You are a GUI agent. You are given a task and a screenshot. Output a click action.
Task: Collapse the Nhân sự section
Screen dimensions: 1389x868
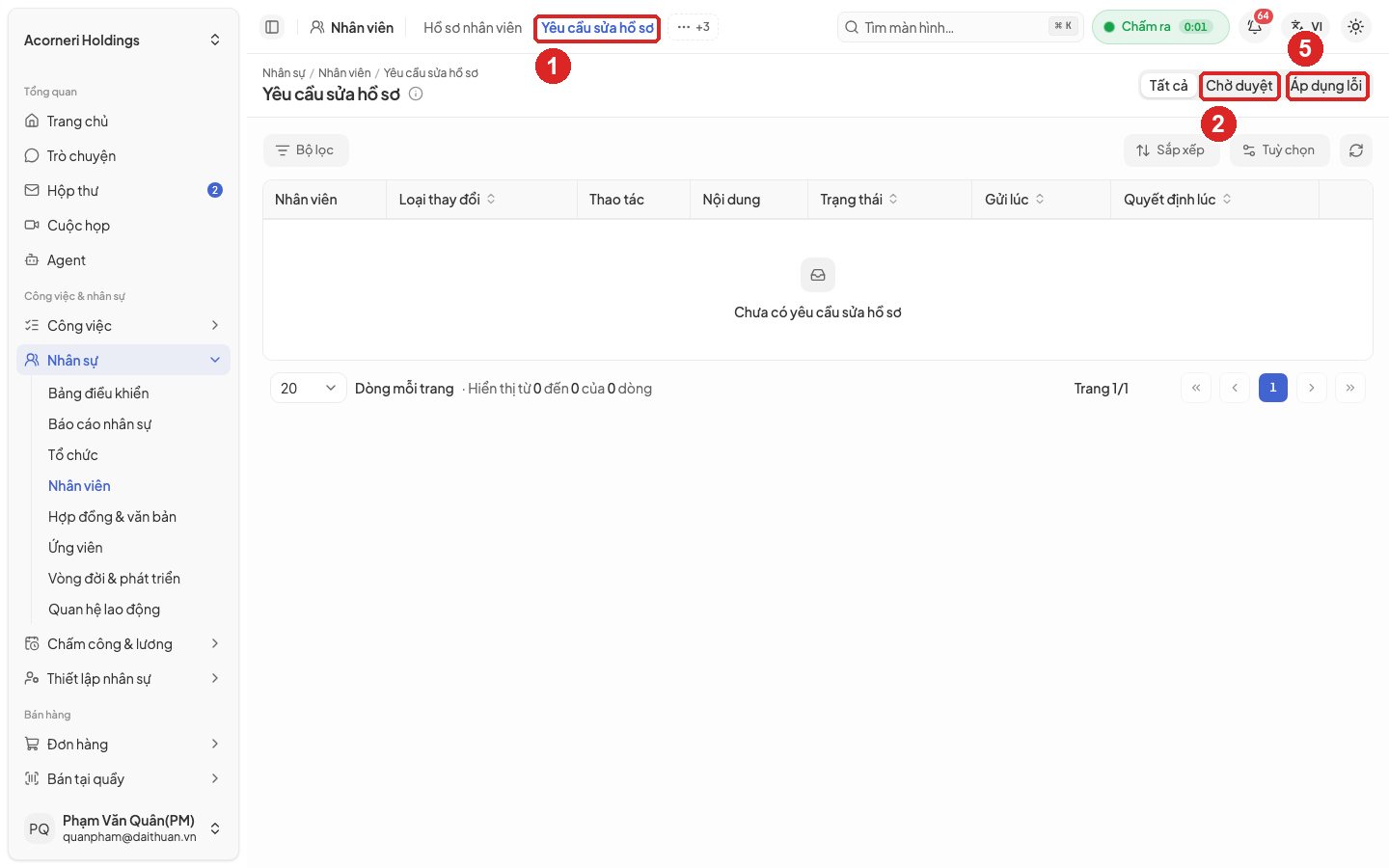(x=123, y=361)
